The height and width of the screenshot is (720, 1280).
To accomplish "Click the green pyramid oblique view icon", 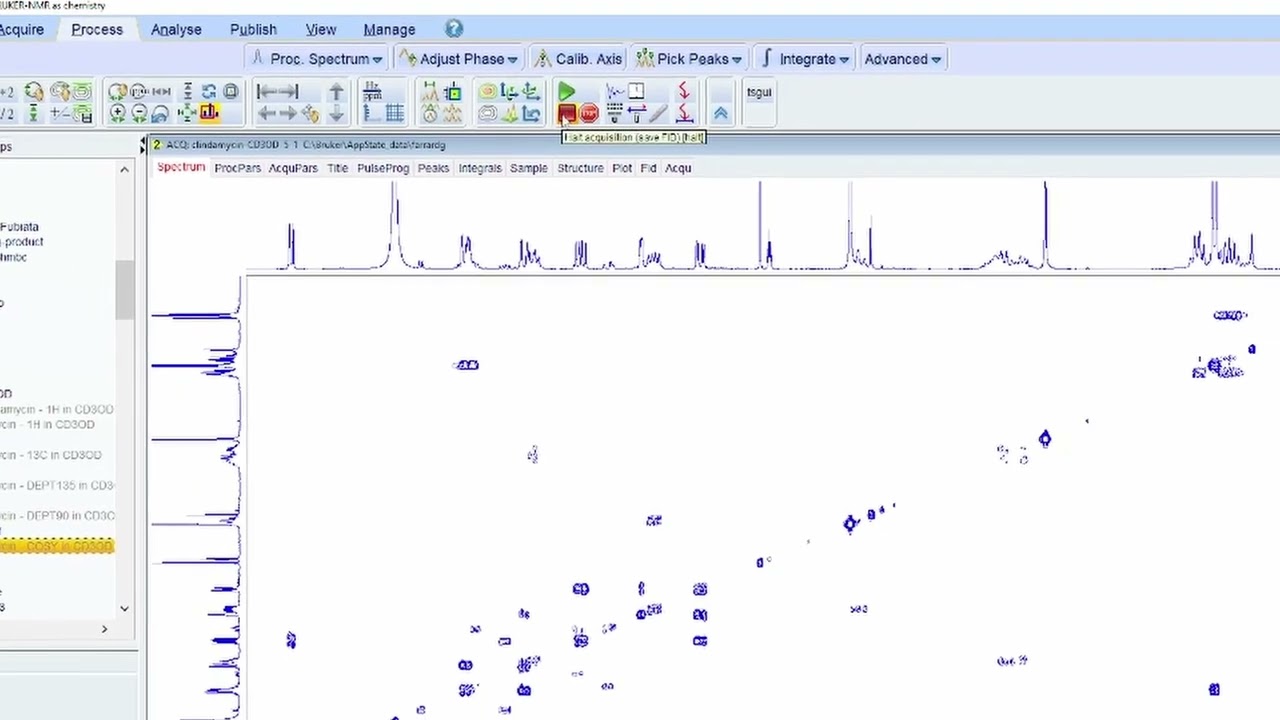I will point(509,113).
